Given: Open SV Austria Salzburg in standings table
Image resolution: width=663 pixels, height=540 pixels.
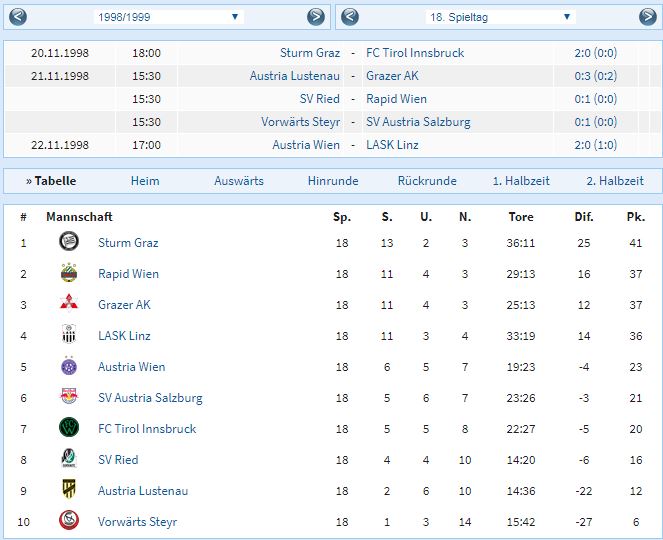Looking at the screenshot, I should click(x=150, y=398).
